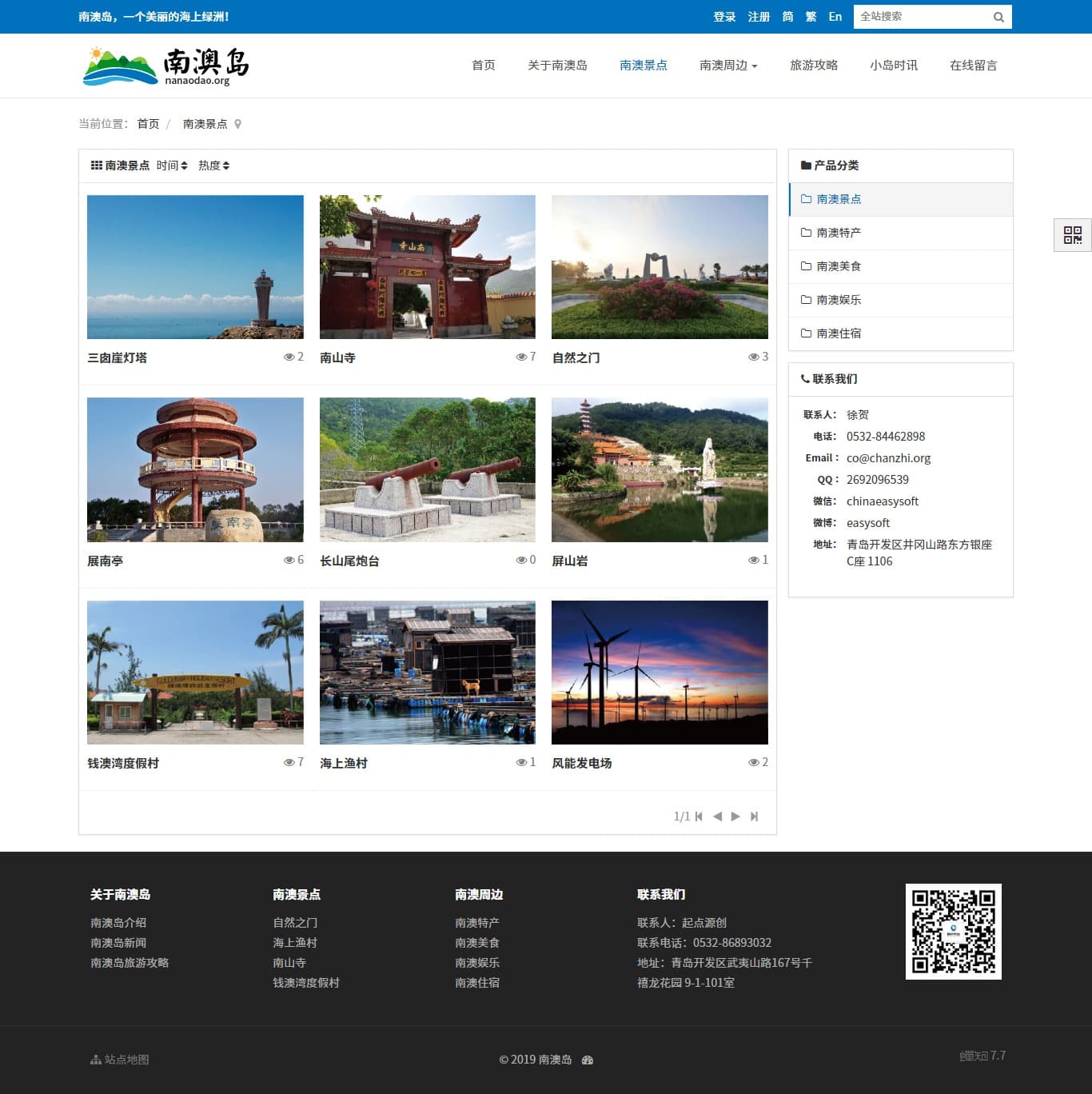Screen dimensions: 1092x1094
Task: Select 南澳美食 category in sidebar
Action: click(x=901, y=266)
